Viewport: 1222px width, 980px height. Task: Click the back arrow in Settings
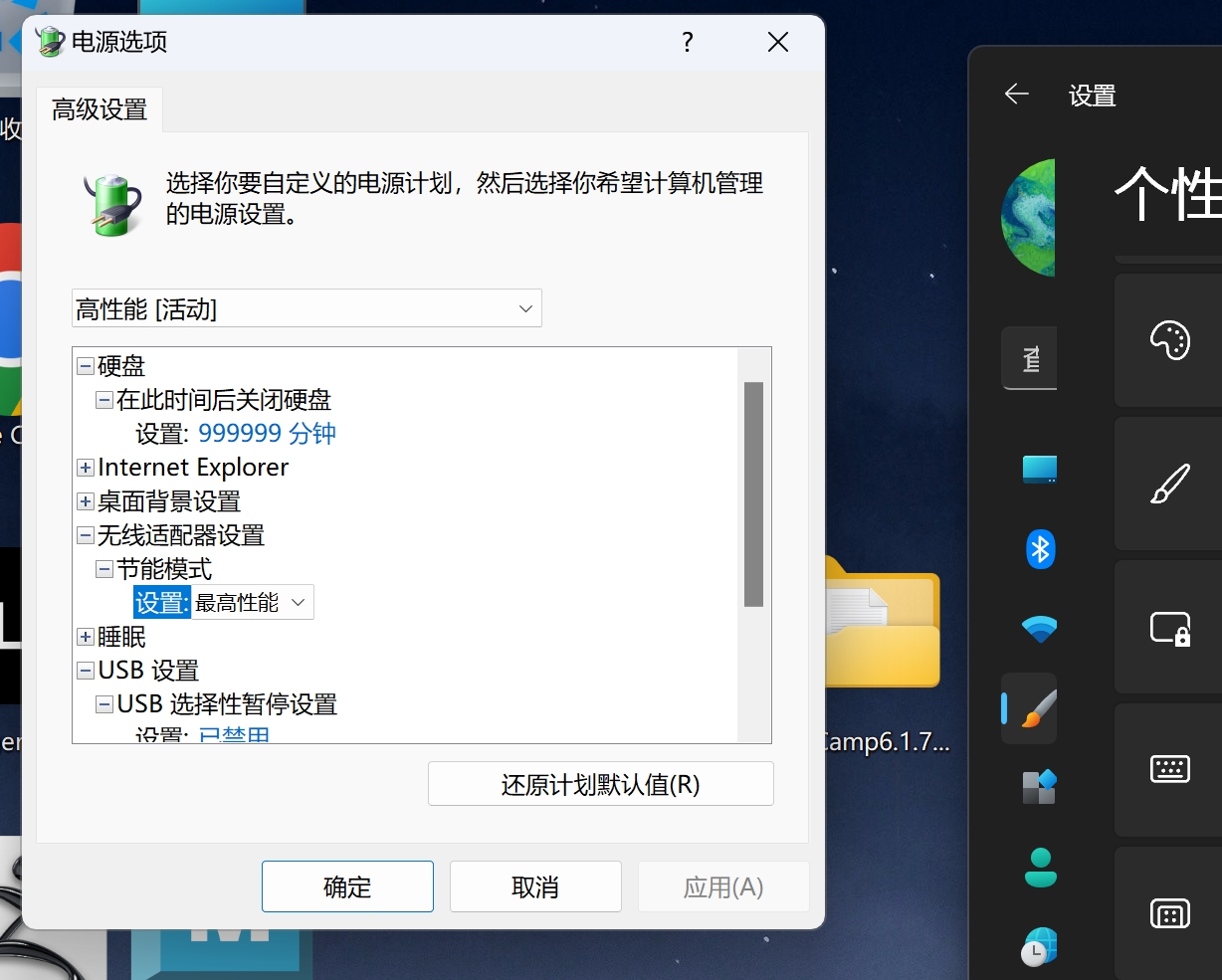(x=1016, y=95)
